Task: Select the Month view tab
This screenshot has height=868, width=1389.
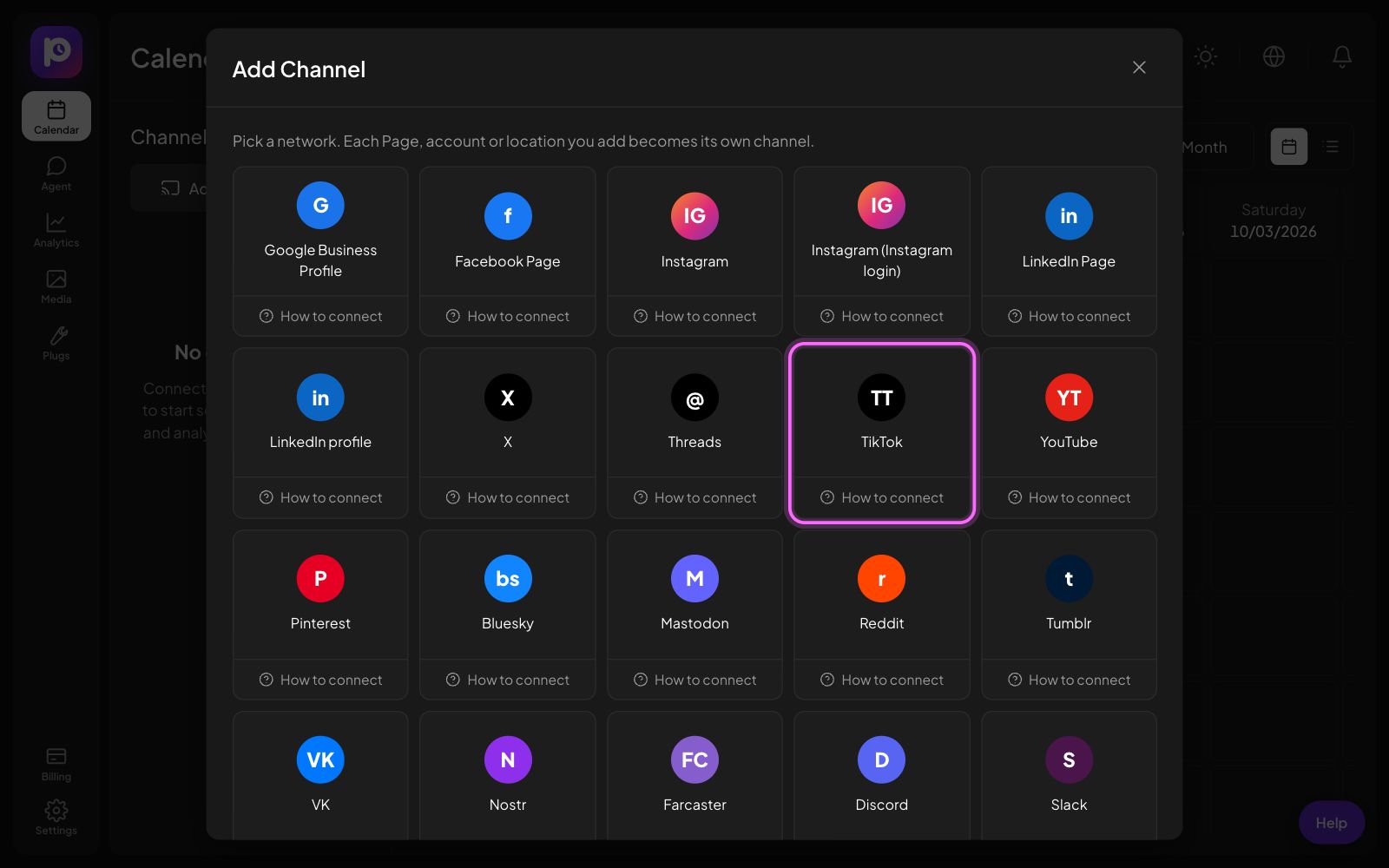Action: click(1205, 148)
